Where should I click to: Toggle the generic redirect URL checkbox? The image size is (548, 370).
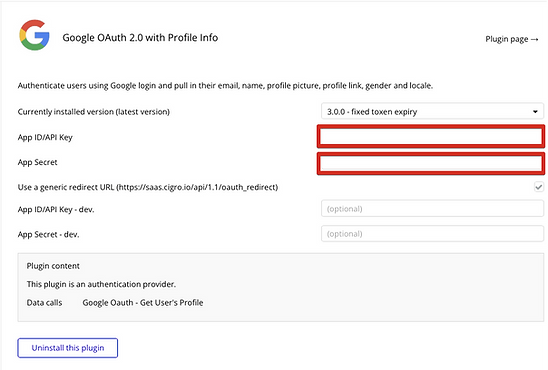point(539,187)
